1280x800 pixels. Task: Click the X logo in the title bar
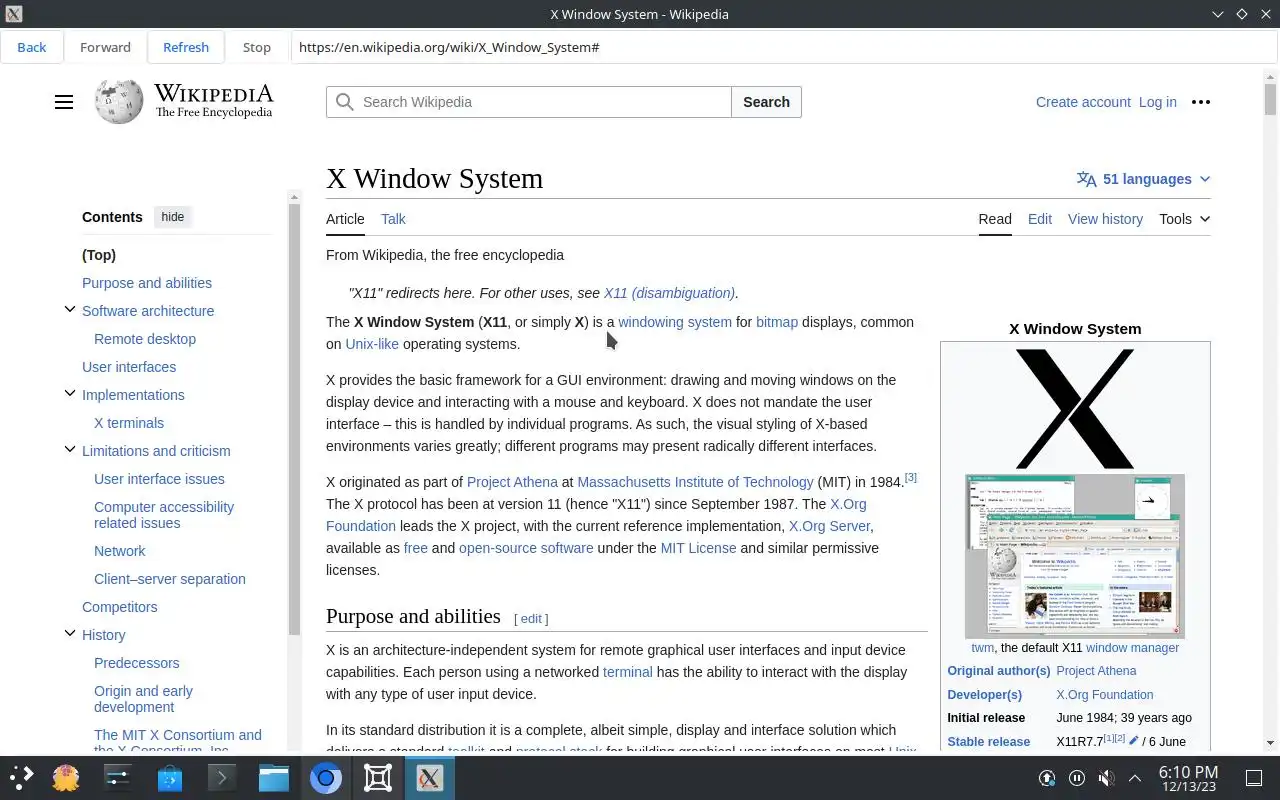14,14
